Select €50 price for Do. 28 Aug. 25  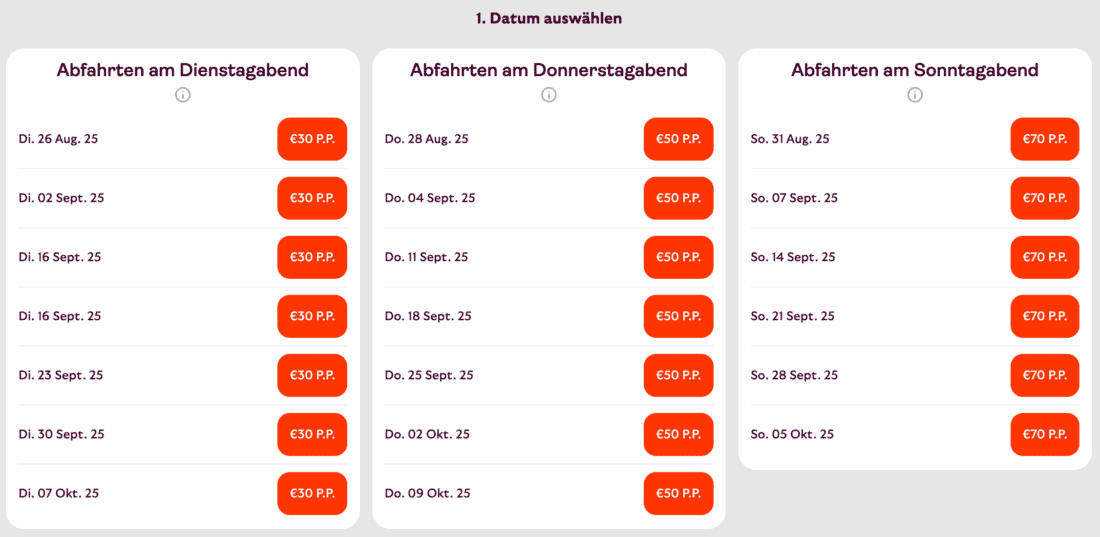[x=678, y=139]
